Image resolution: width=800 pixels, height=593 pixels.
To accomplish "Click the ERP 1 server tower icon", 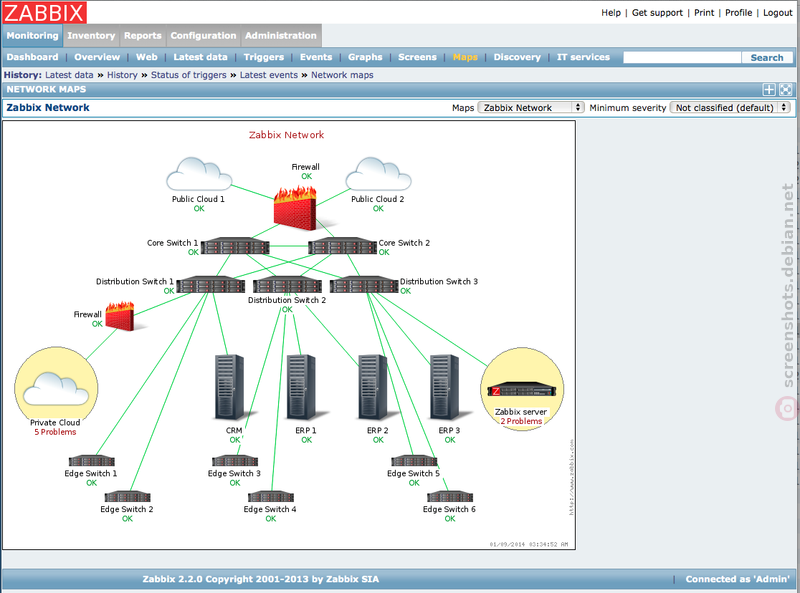I will (x=301, y=388).
